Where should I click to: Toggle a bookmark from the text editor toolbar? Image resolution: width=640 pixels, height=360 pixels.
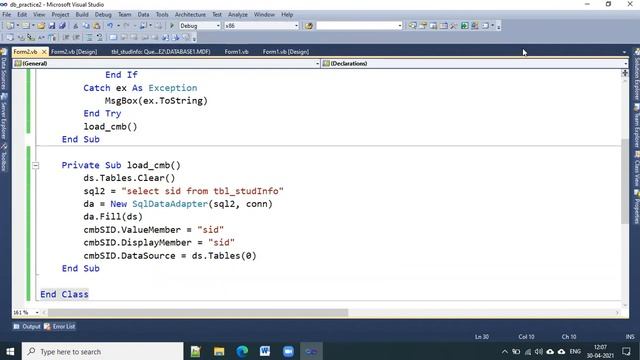point(113,38)
